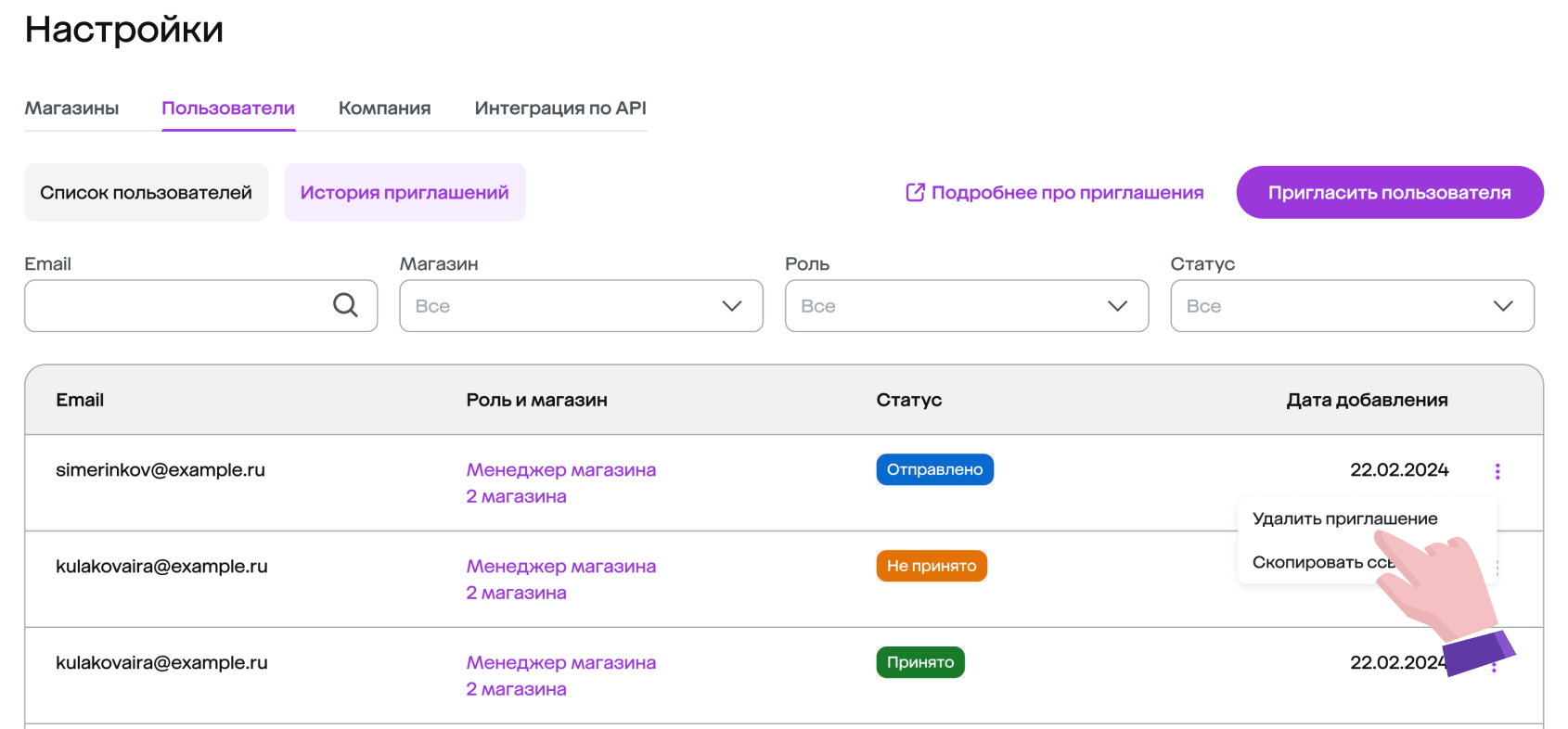Open the Роль filter dropdown
Image resolution: width=1568 pixels, height=729 pixels.
point(966,306)
